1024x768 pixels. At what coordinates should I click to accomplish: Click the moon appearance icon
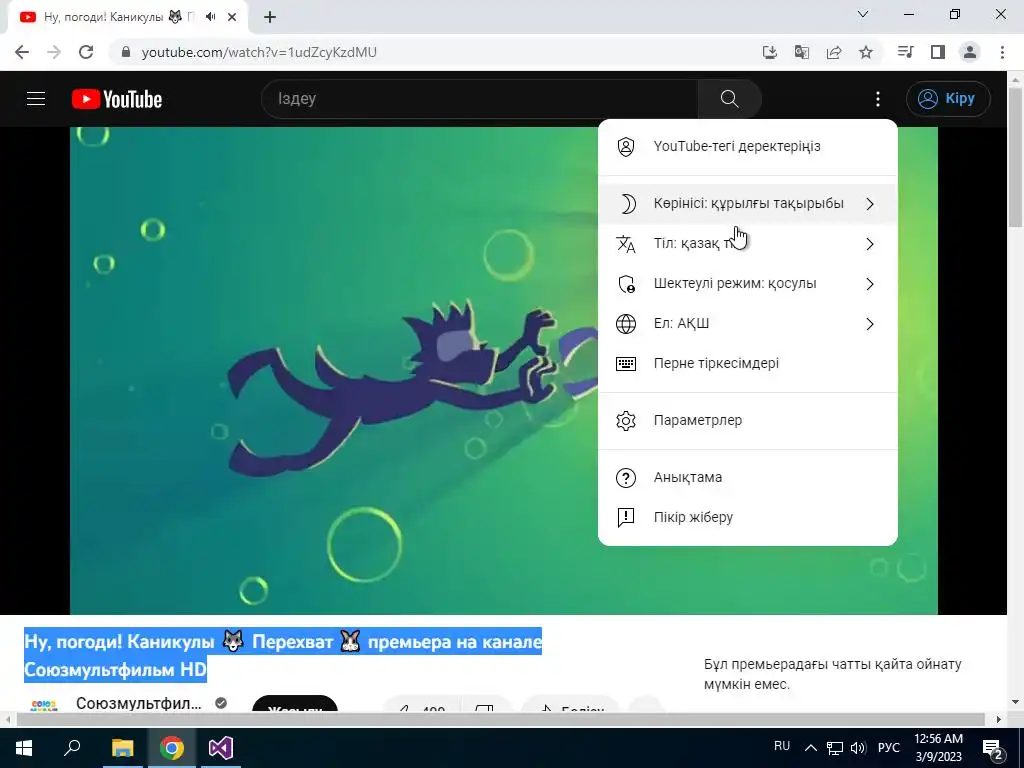[626, 204]
